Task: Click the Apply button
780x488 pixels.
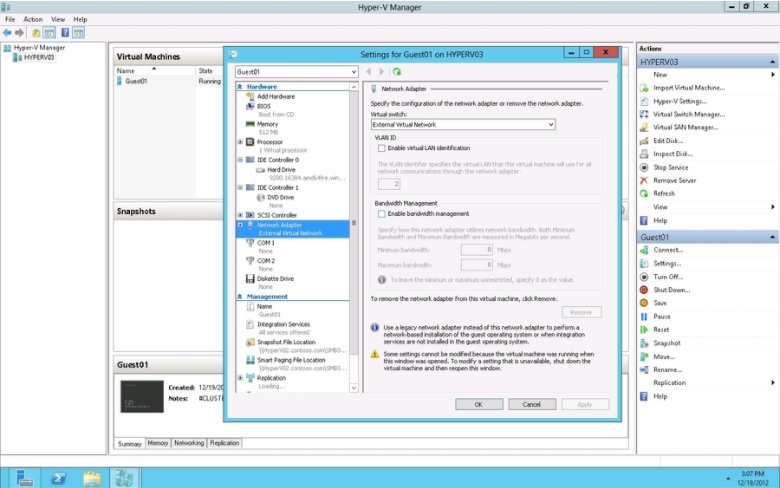Action: [x=585, y=404]
